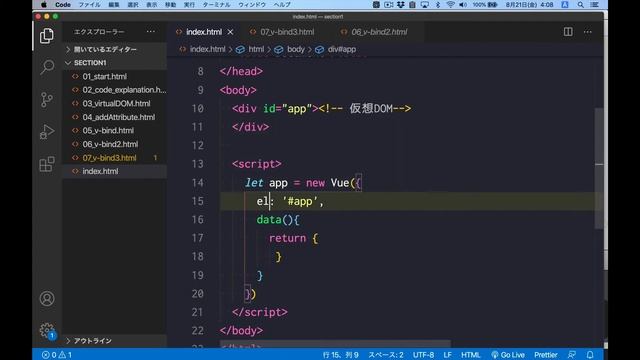Viewport: 640px width, 360px height.
Task: Open the ヘルプ menu
Action: point(282,5)
